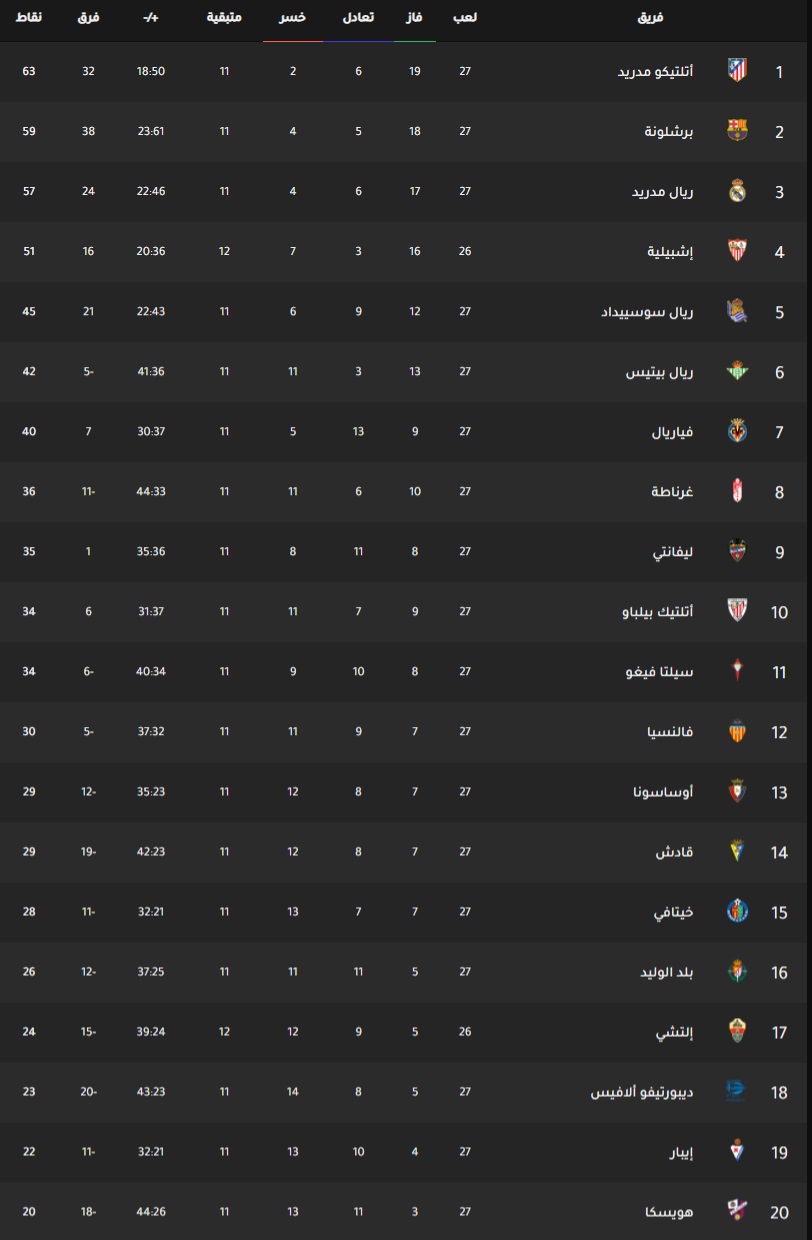Click the فريق team column header
This screenshot has width=812, height=1240.
[x=651, y=18]
